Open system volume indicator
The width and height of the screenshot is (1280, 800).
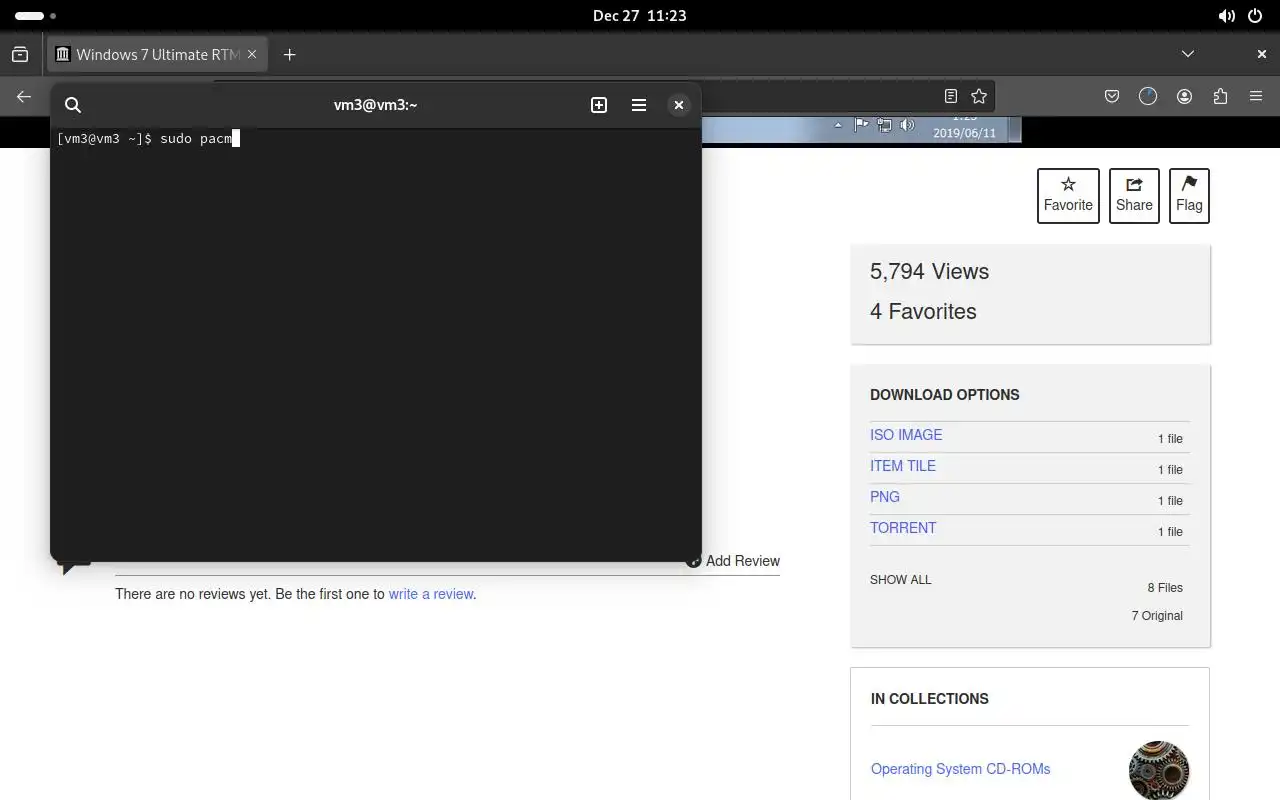1226,16
